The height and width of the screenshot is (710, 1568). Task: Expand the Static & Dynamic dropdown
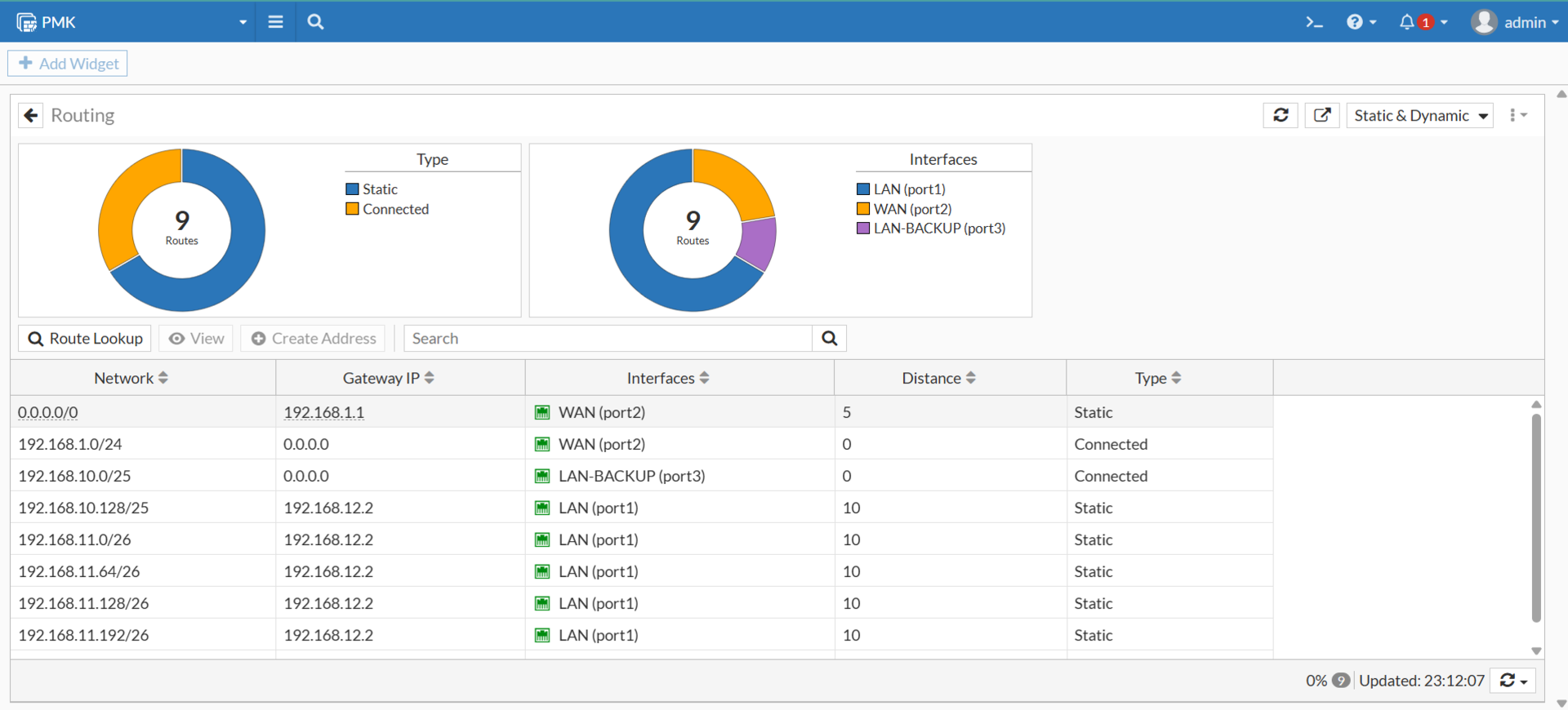(1419, 116)
